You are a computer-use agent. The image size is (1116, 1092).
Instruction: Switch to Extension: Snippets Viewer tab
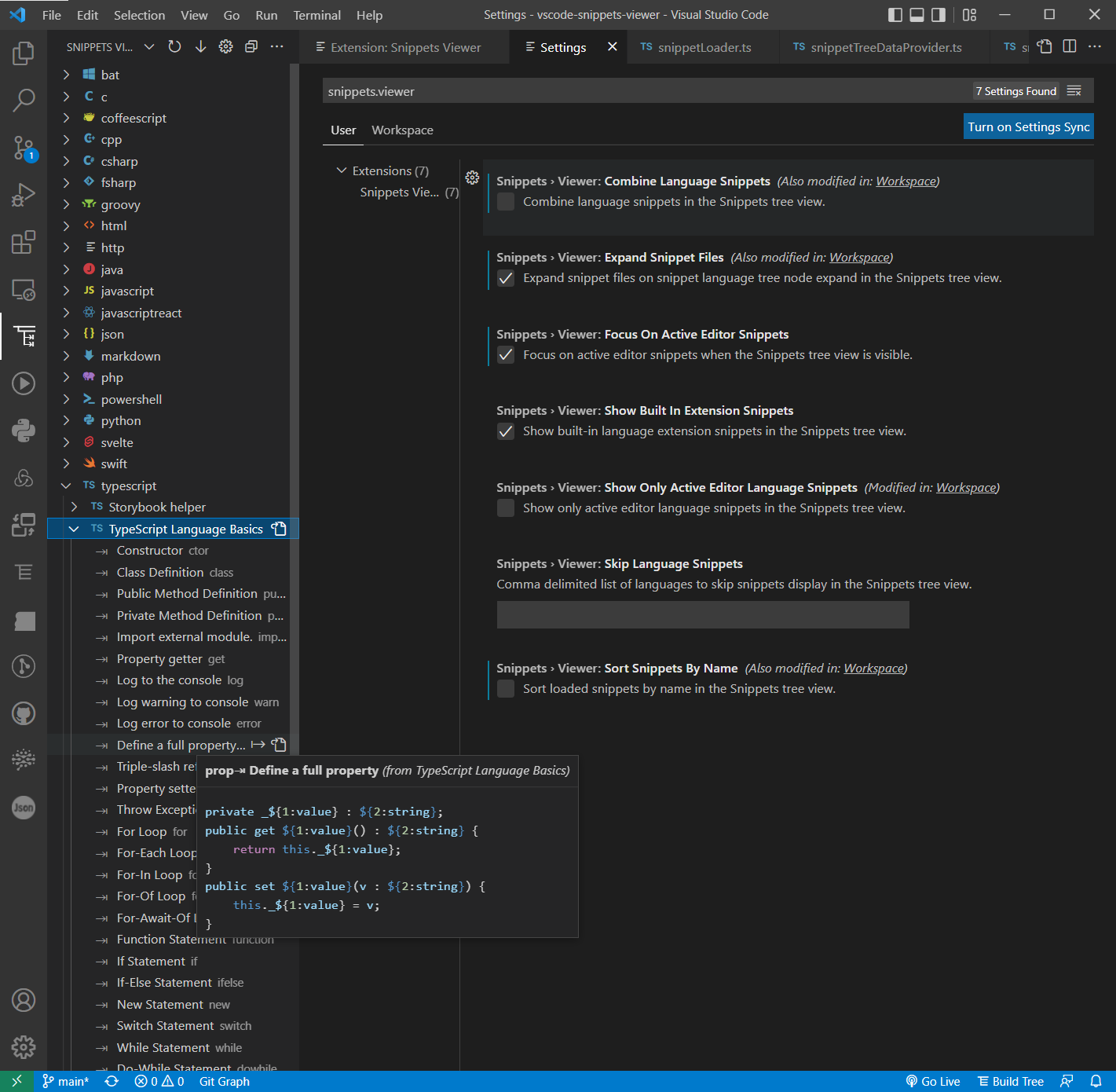click(x=405, y=47)
